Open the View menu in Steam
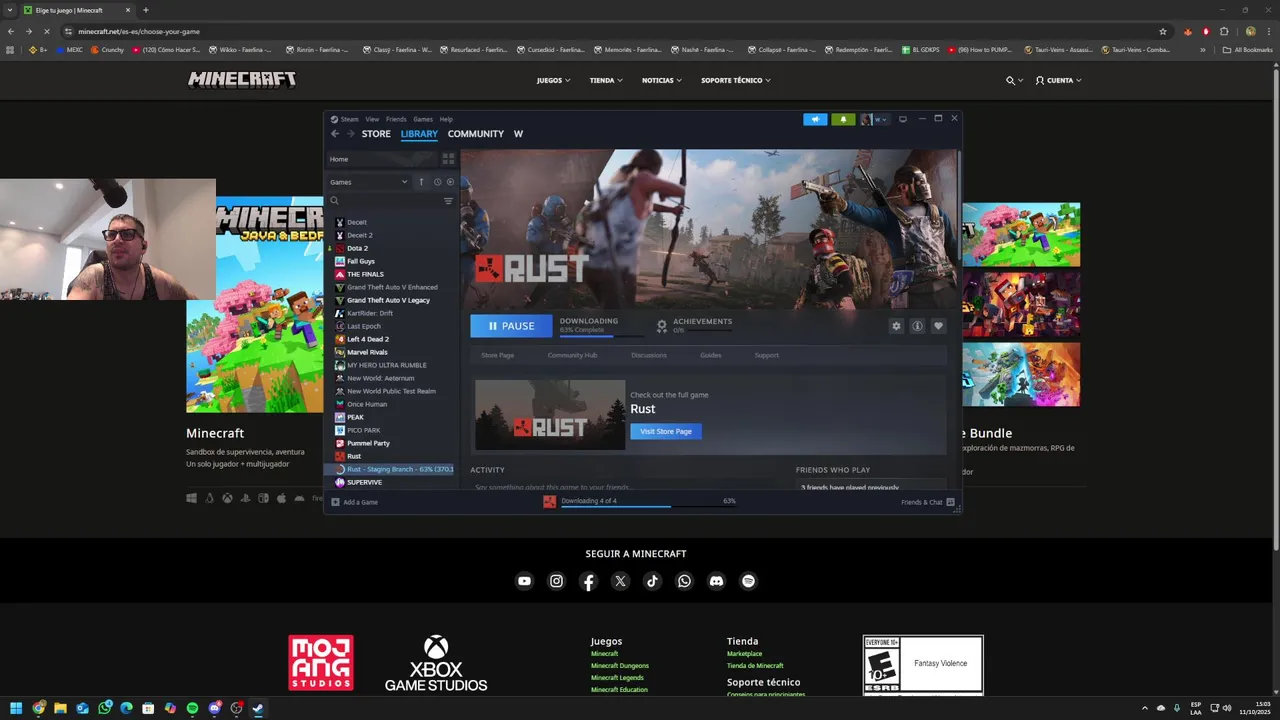This screenshot has height=720, width=1280. [x=372, y=119]
